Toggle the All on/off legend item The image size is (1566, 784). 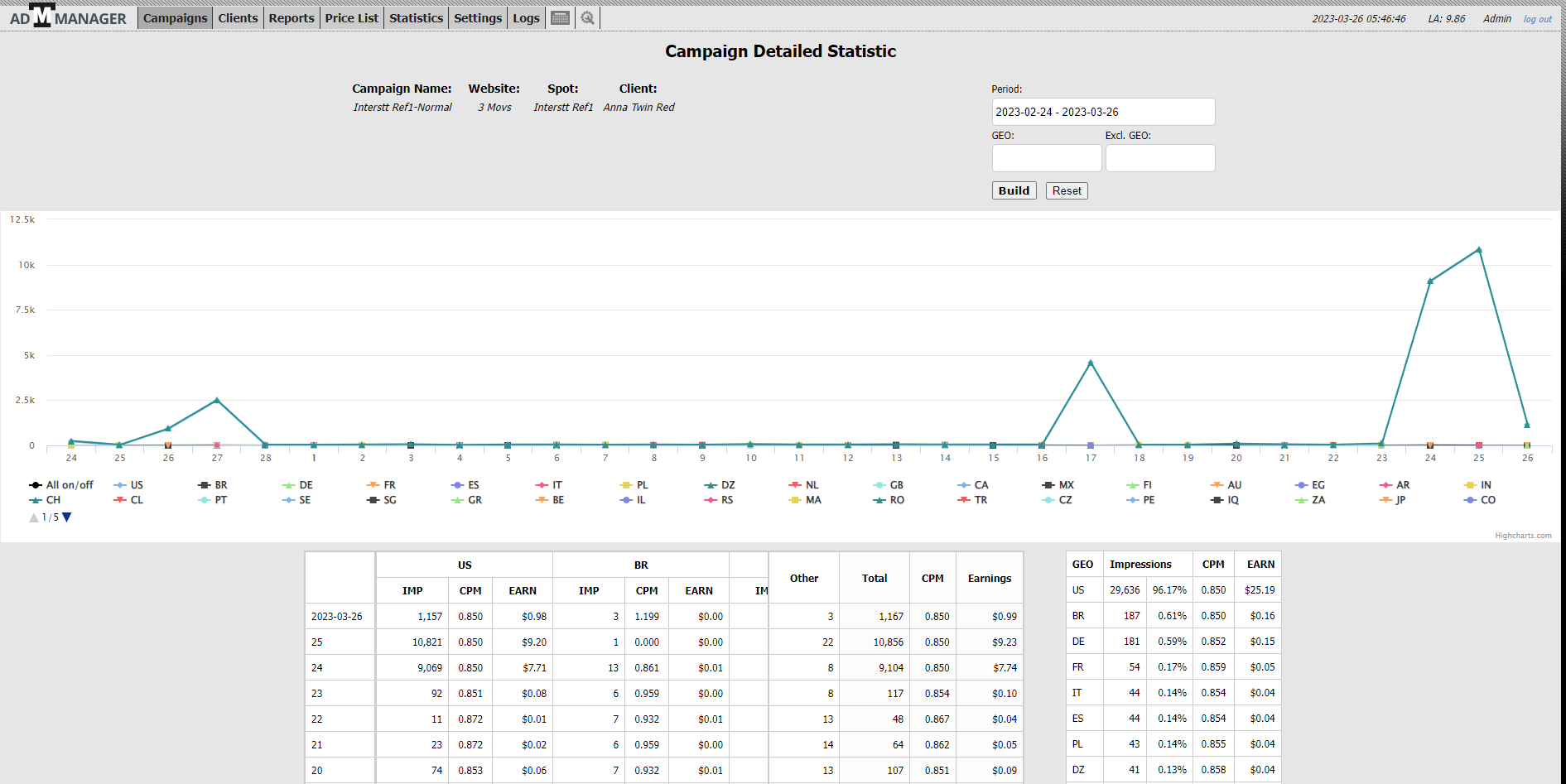(69, 485)
